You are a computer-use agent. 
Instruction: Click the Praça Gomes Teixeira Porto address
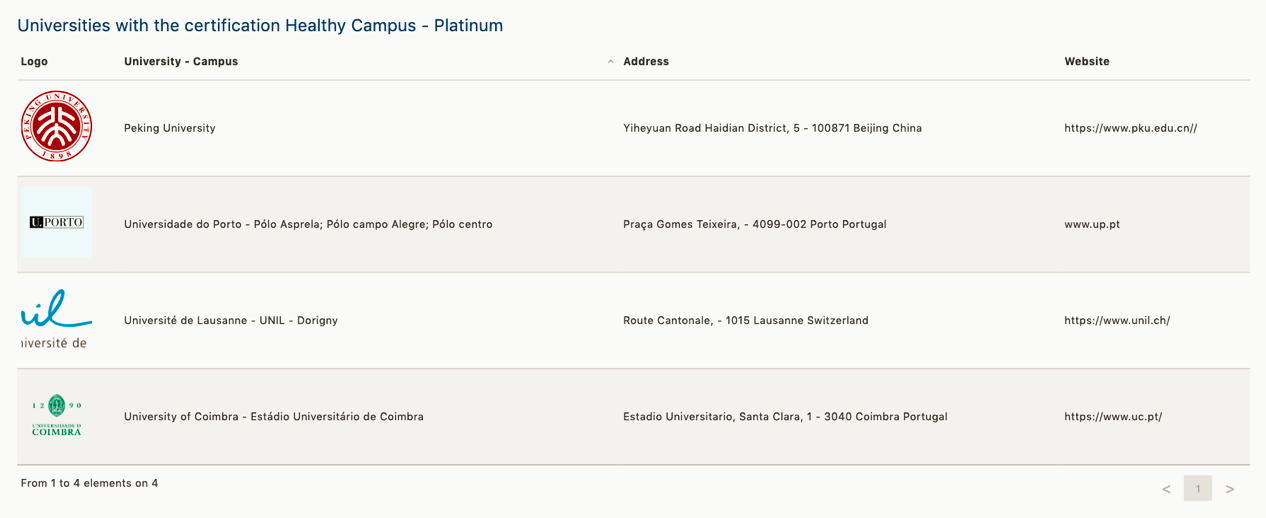(755, 224)
